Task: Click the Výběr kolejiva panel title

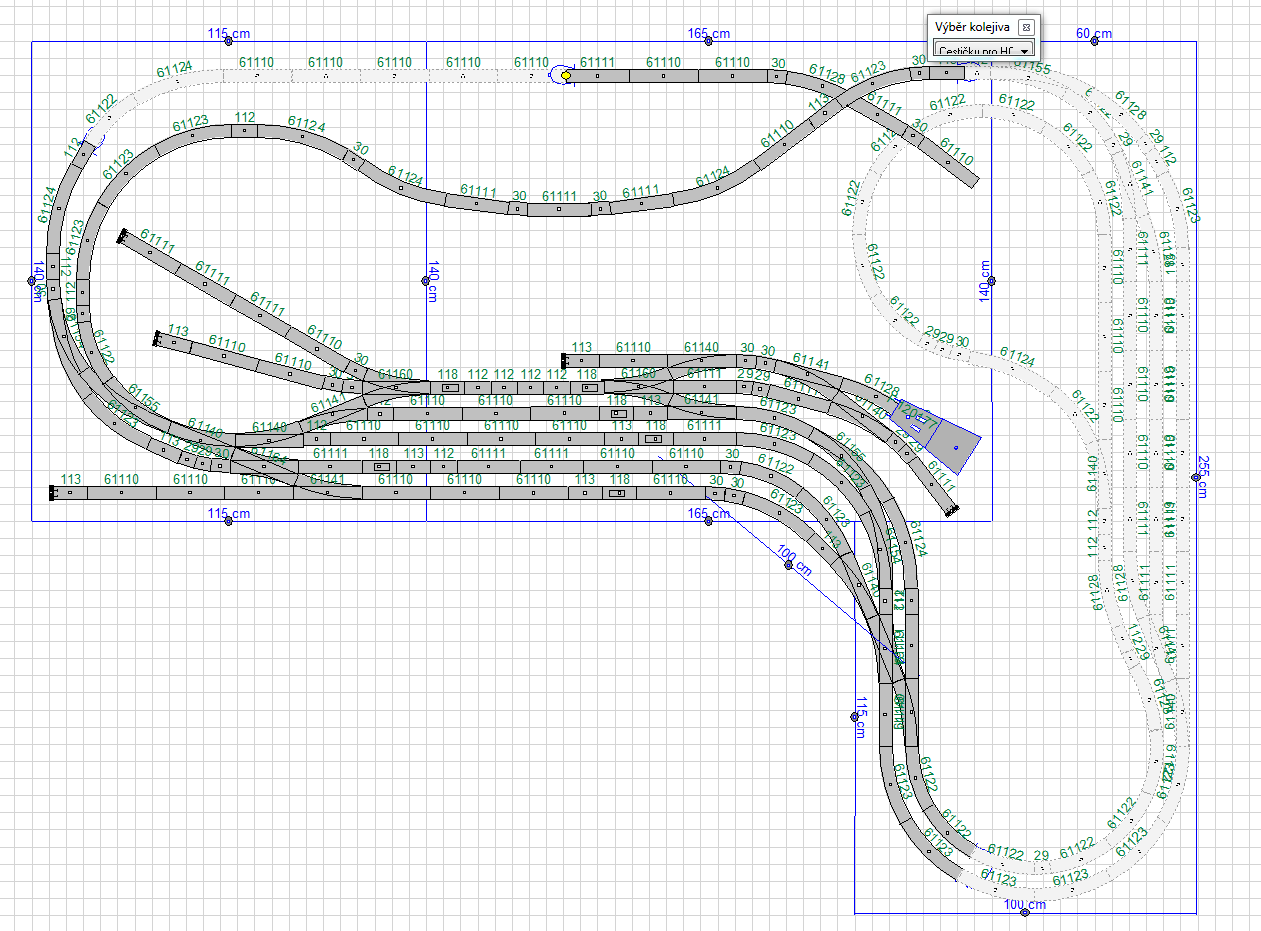Action: point(969,27)
